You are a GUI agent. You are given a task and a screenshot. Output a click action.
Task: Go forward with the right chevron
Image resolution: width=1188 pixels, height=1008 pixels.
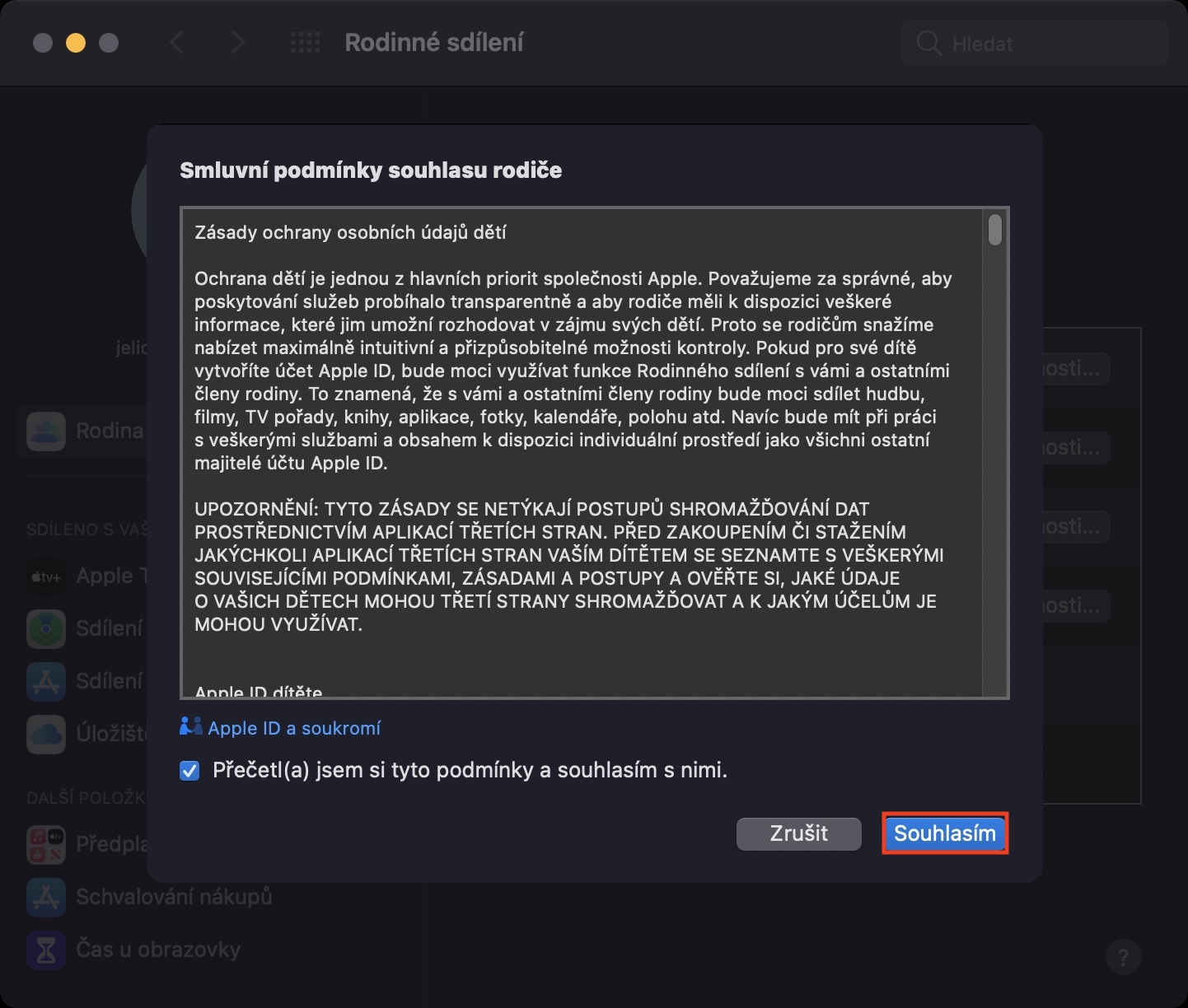[x=237, y=43]
